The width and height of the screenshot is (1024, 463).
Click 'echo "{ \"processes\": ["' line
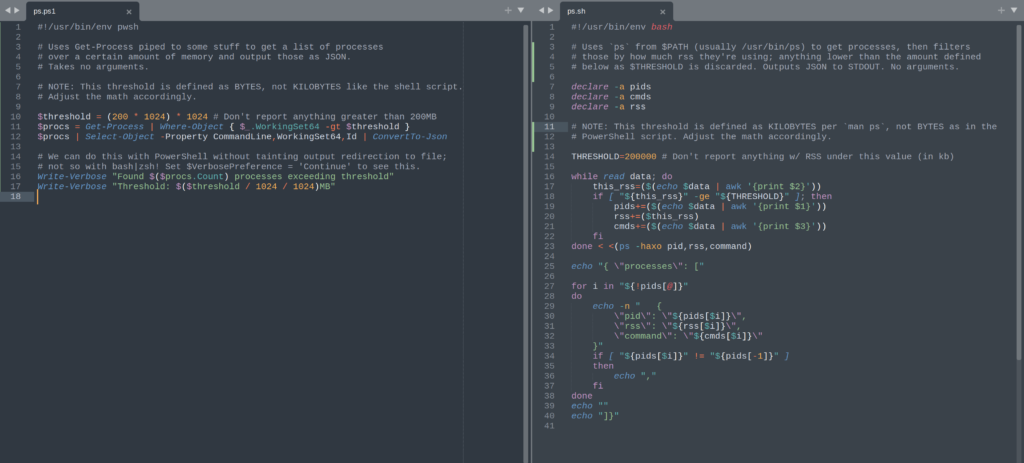pos(637,266)
